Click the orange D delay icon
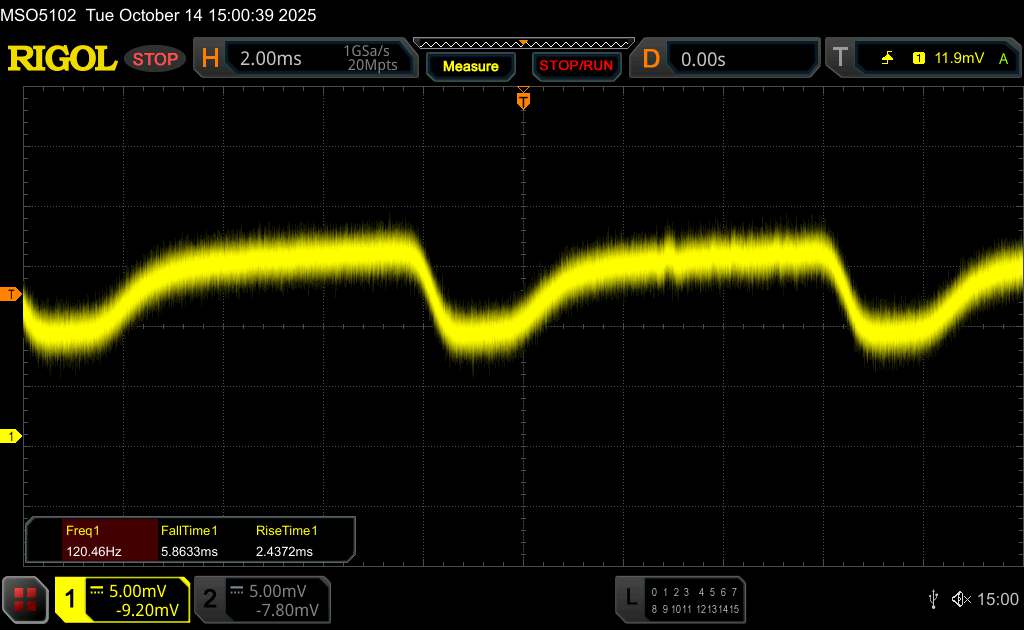 651,59
